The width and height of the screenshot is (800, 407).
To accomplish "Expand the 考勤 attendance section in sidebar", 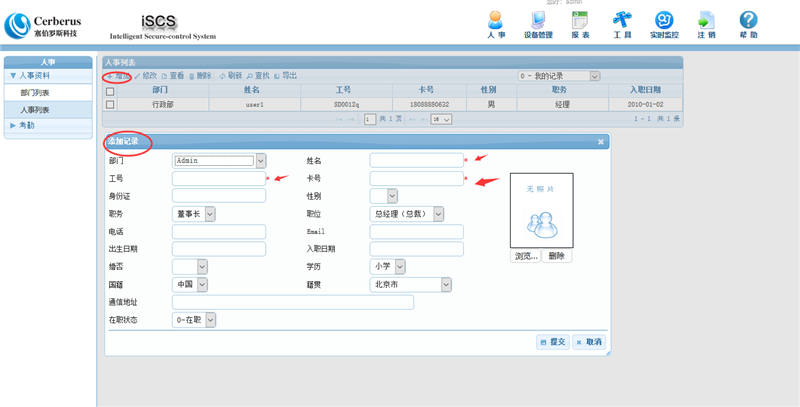I will [27, 126].
